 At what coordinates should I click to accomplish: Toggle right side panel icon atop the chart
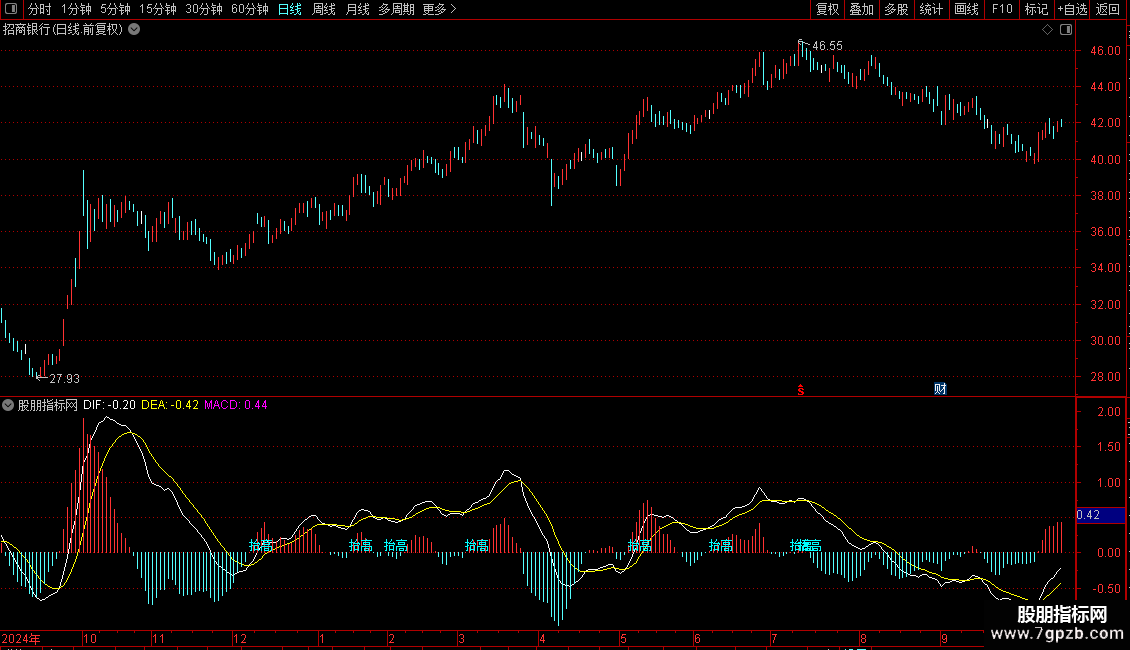pos(1066,30)
